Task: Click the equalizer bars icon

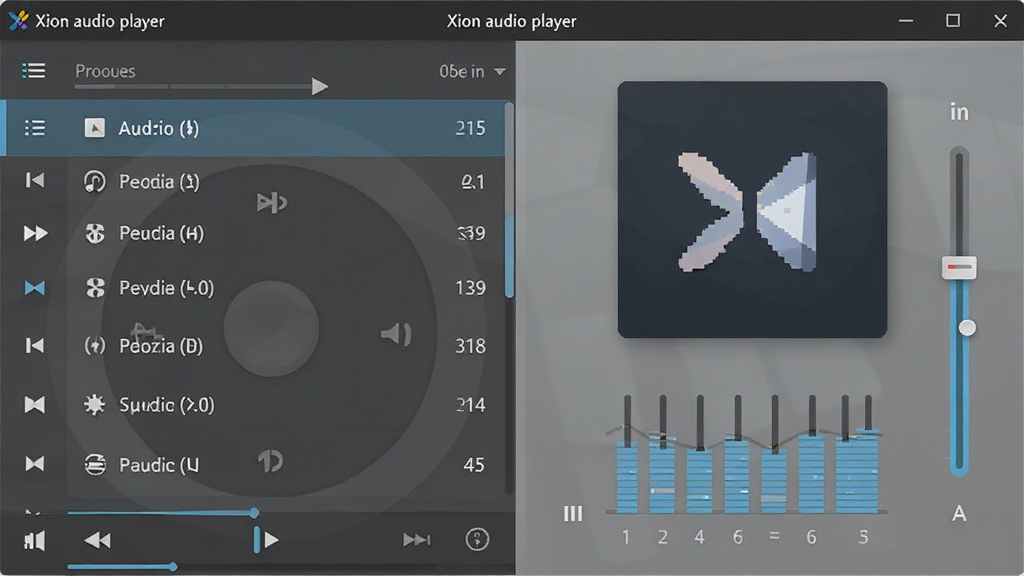Action: pos(573,514)
